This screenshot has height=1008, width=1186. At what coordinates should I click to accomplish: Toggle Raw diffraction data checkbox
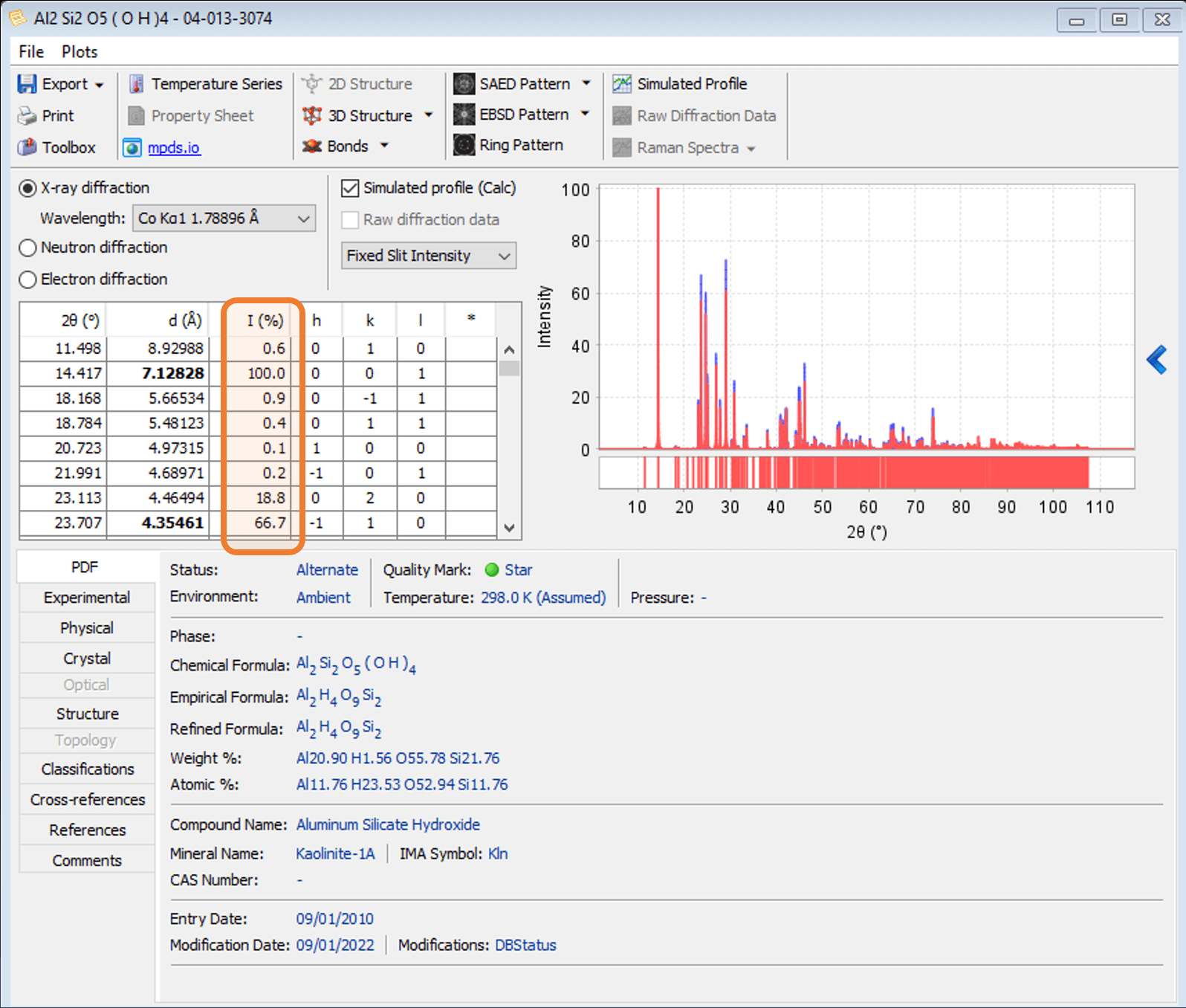point(350,220)
